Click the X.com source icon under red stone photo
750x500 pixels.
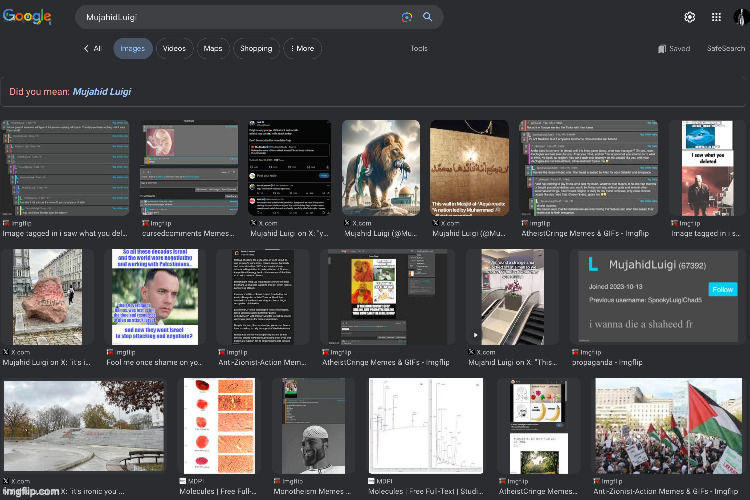(x=6, y=352)
